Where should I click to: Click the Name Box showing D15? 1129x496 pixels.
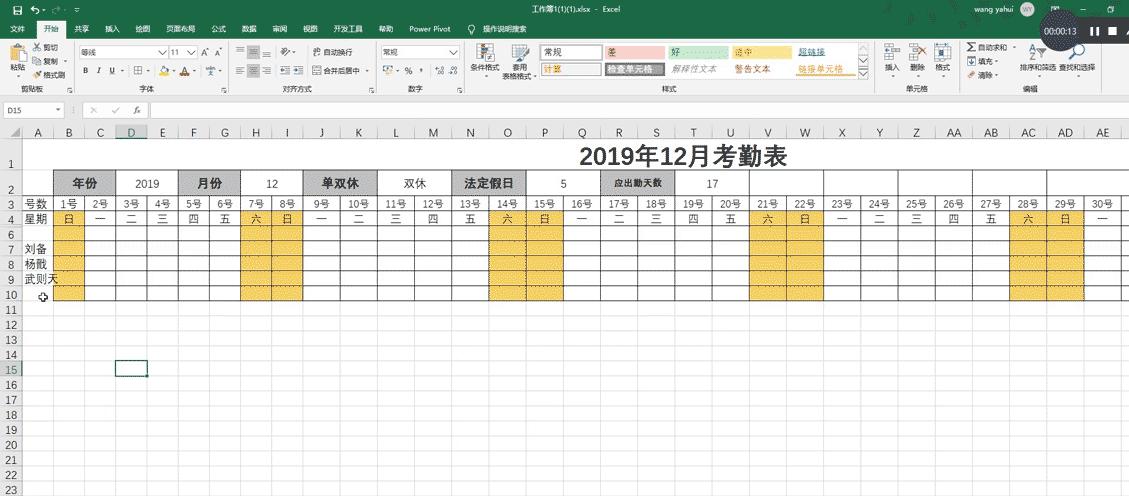click(34, 110)
